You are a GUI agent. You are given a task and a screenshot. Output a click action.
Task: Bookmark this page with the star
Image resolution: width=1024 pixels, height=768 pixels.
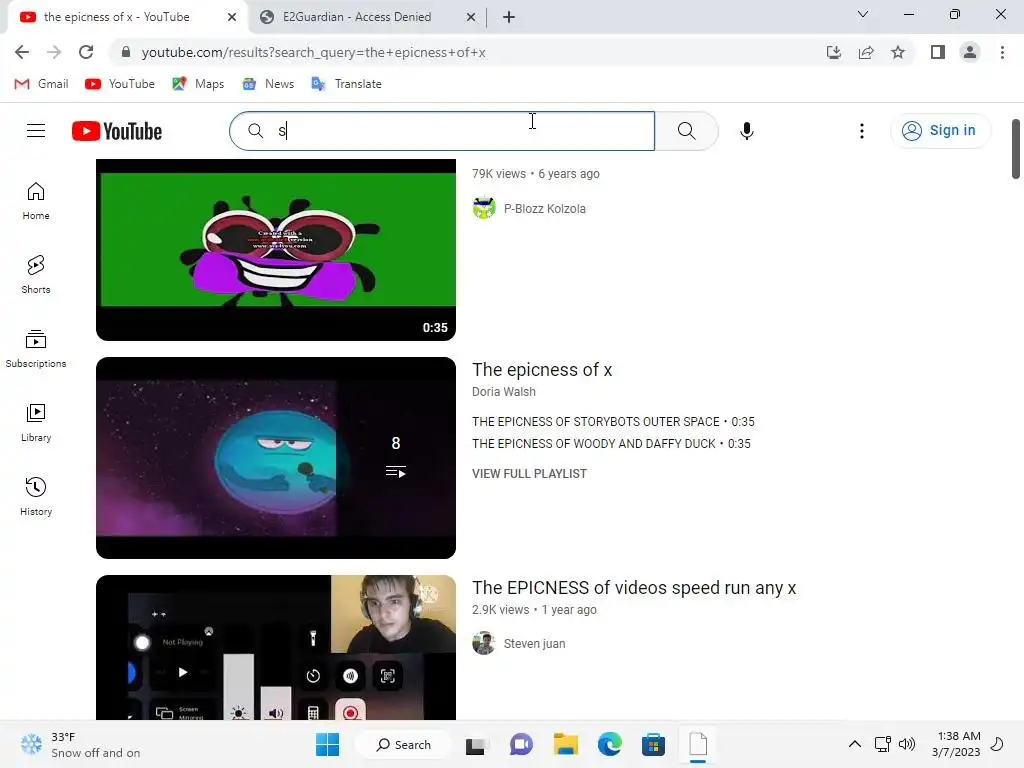[898, 52]
